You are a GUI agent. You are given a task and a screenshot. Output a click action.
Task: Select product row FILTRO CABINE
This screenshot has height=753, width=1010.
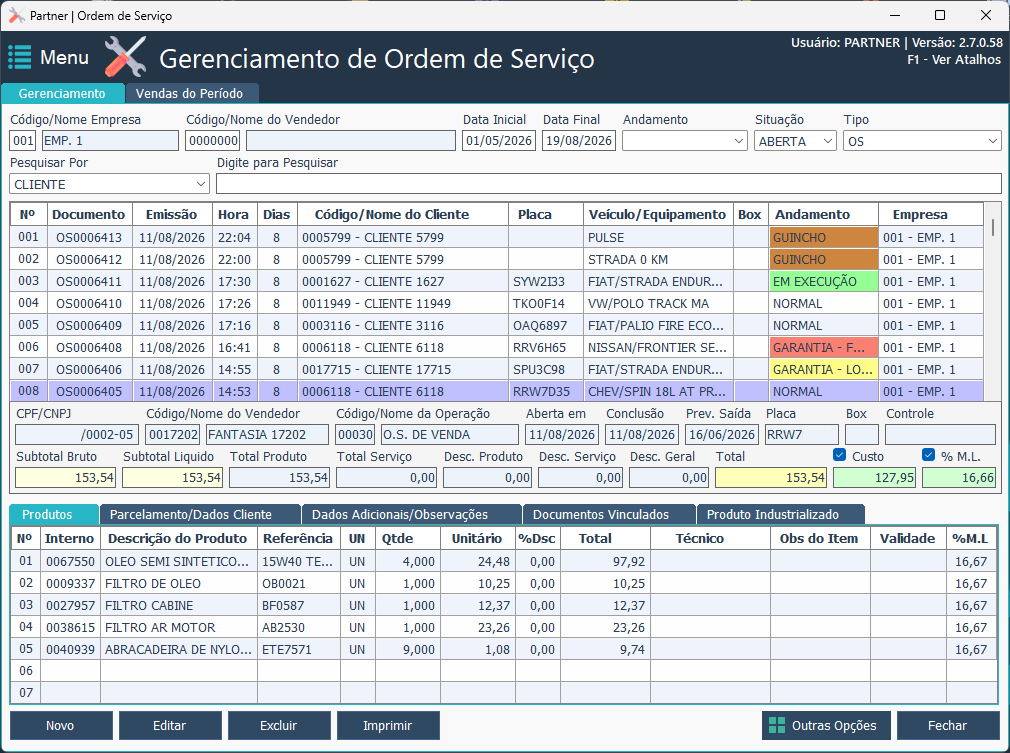point(504,605)
